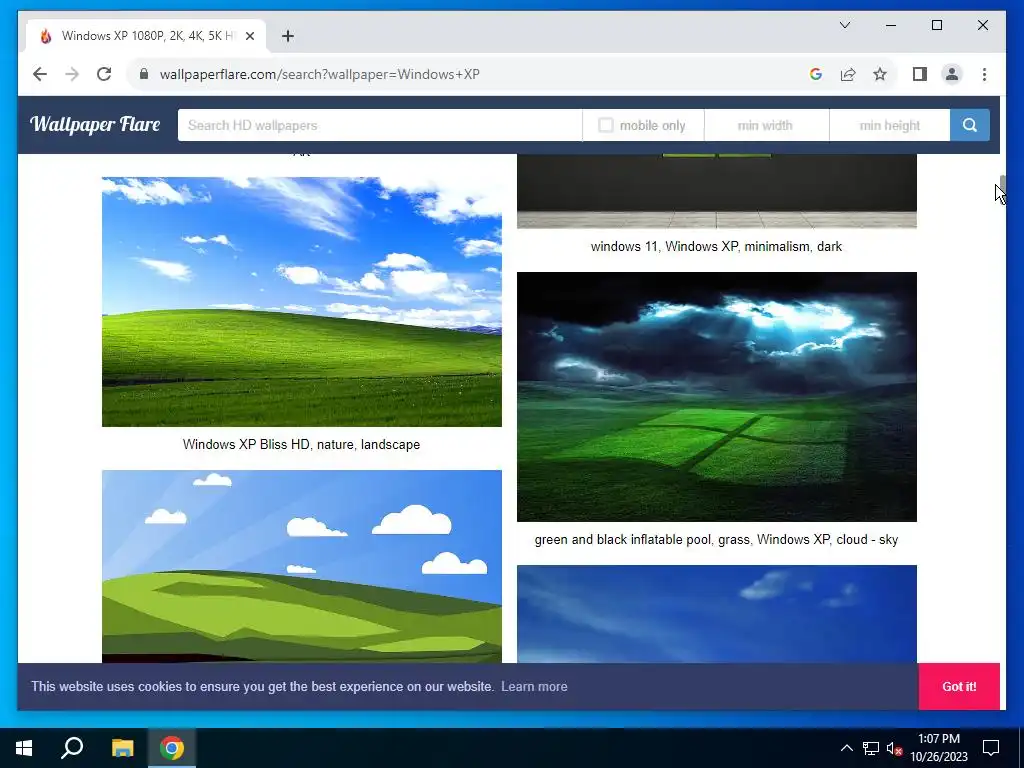Go back to the previous page

(x=40, y=74)
